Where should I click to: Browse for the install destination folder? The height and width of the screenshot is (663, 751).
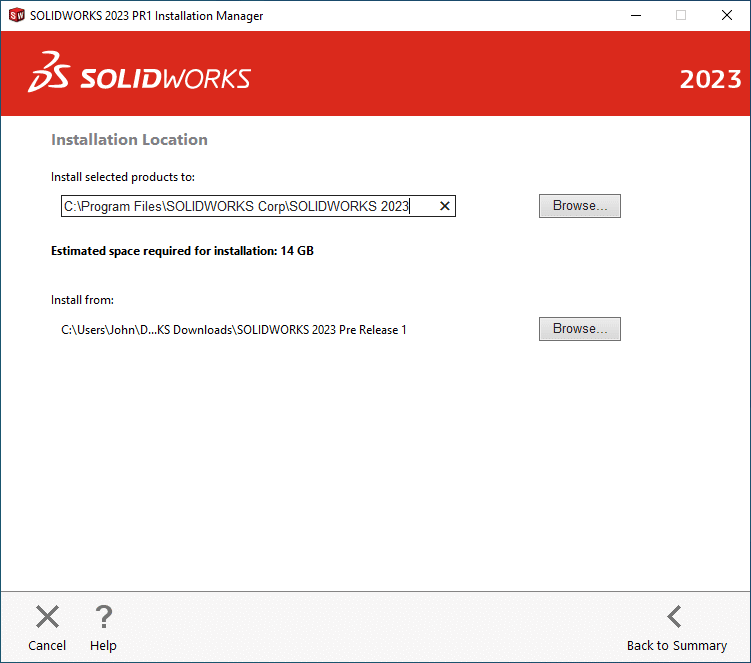580,206
